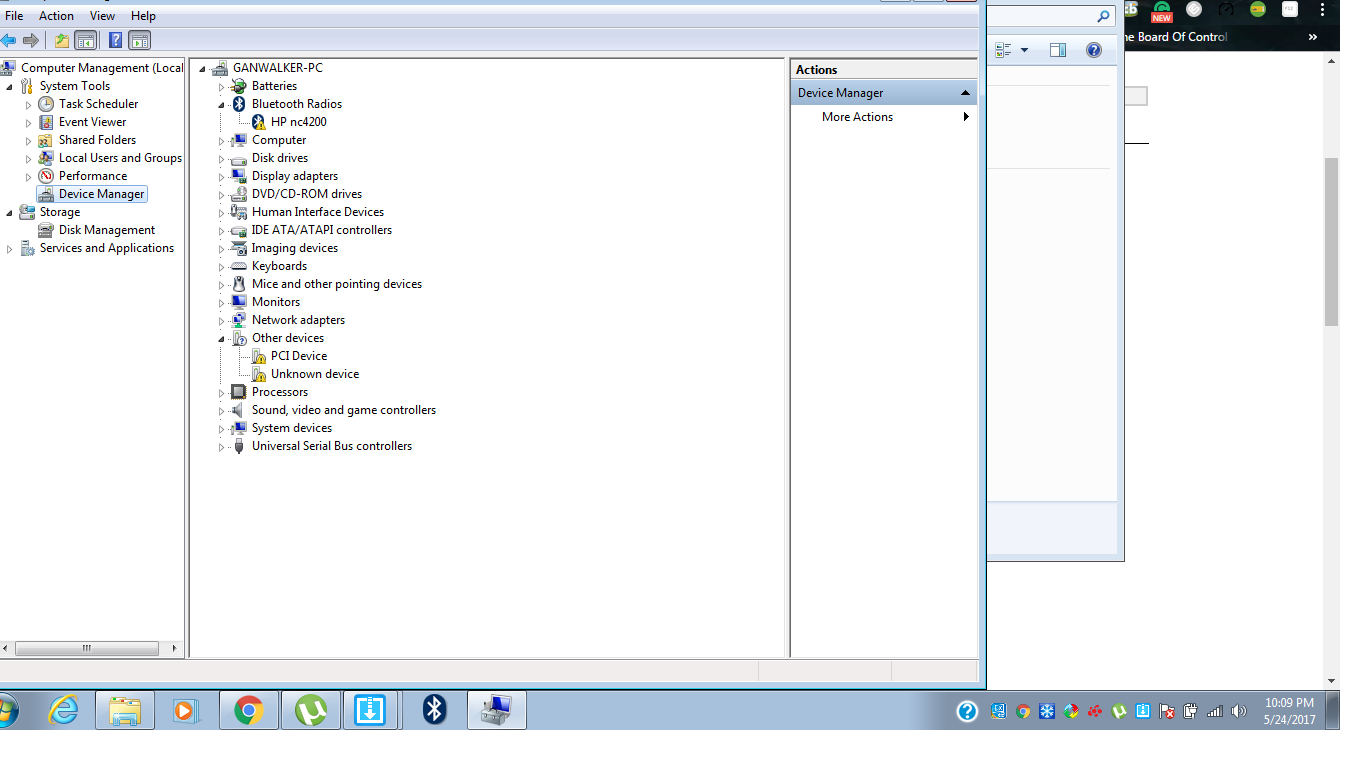1366x768 pixels.
Task: Toggle the Show/Hide Console Tree toolbar button
Action: [x=86, y=40]
